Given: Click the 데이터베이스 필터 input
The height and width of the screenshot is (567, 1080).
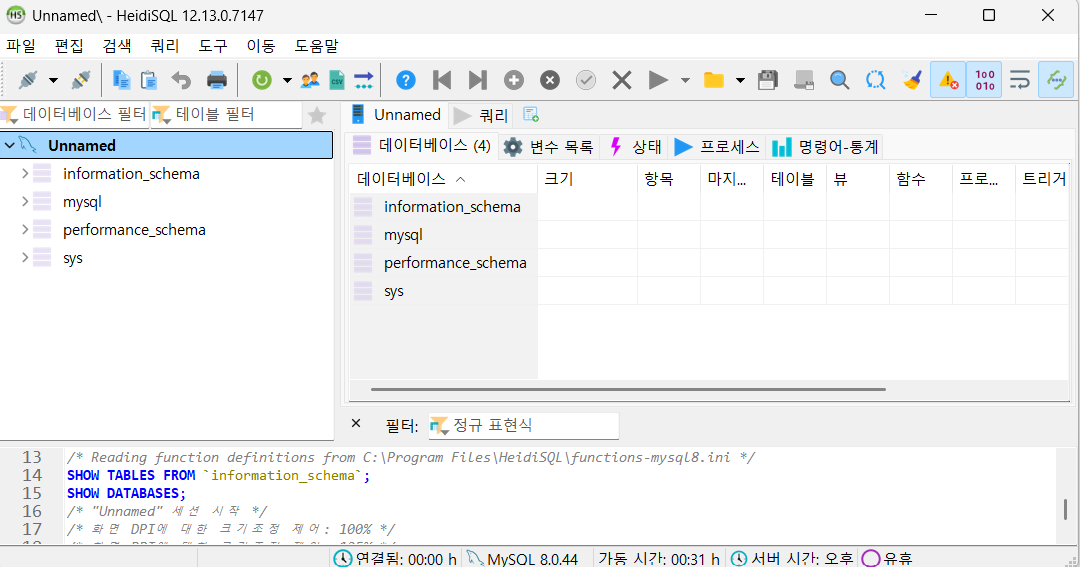Looking at the screenshot, I should click(74, 114).
